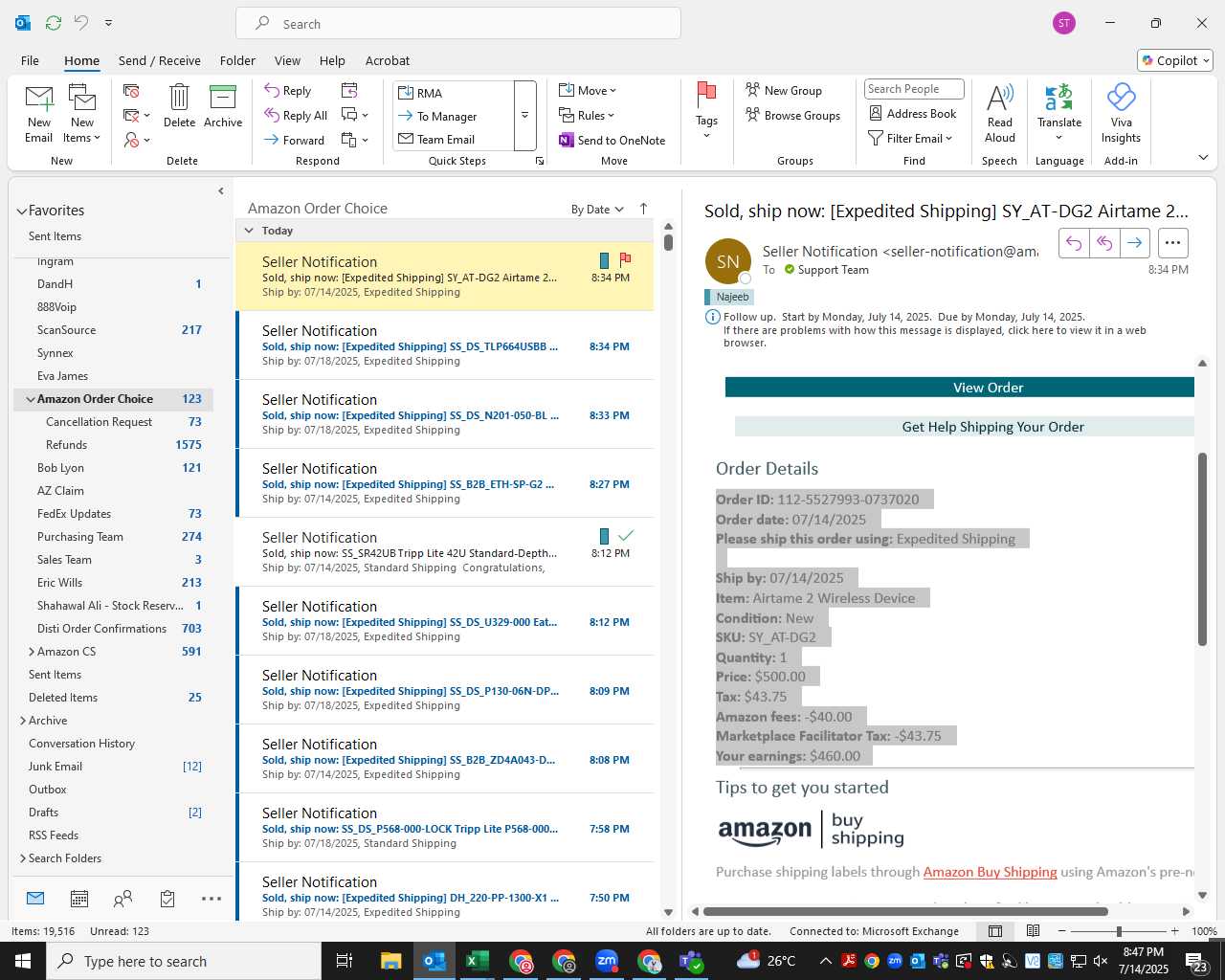Image resolution: width=1225 pixels, height=980 pixels.
Task: Click the Undo icon in title bar
Action: tap(81, 22)
